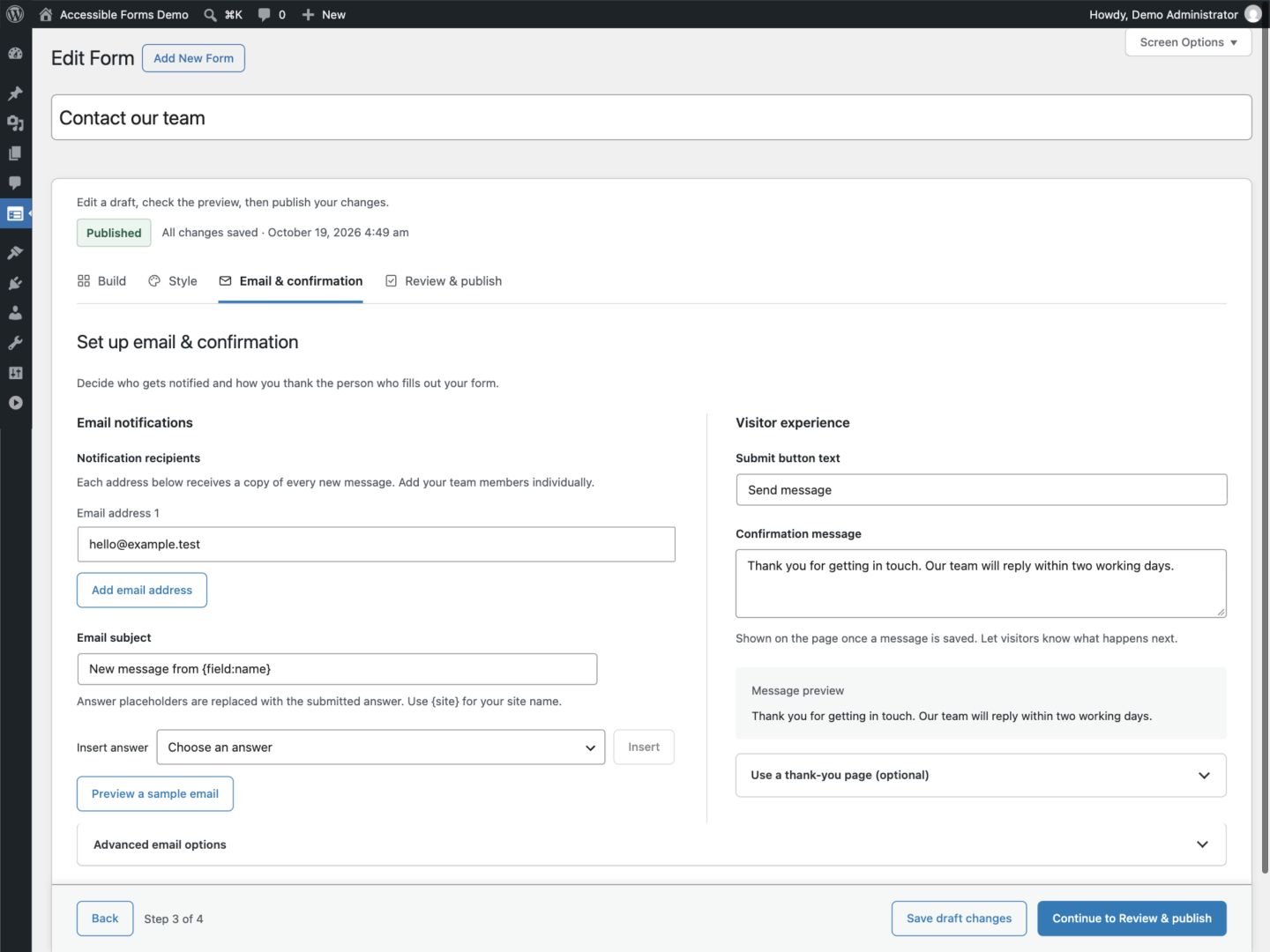Switch to the Style tab
The height and width of the screenshot is (952, 1270).
pyautogui.click(x=173, y=281)
